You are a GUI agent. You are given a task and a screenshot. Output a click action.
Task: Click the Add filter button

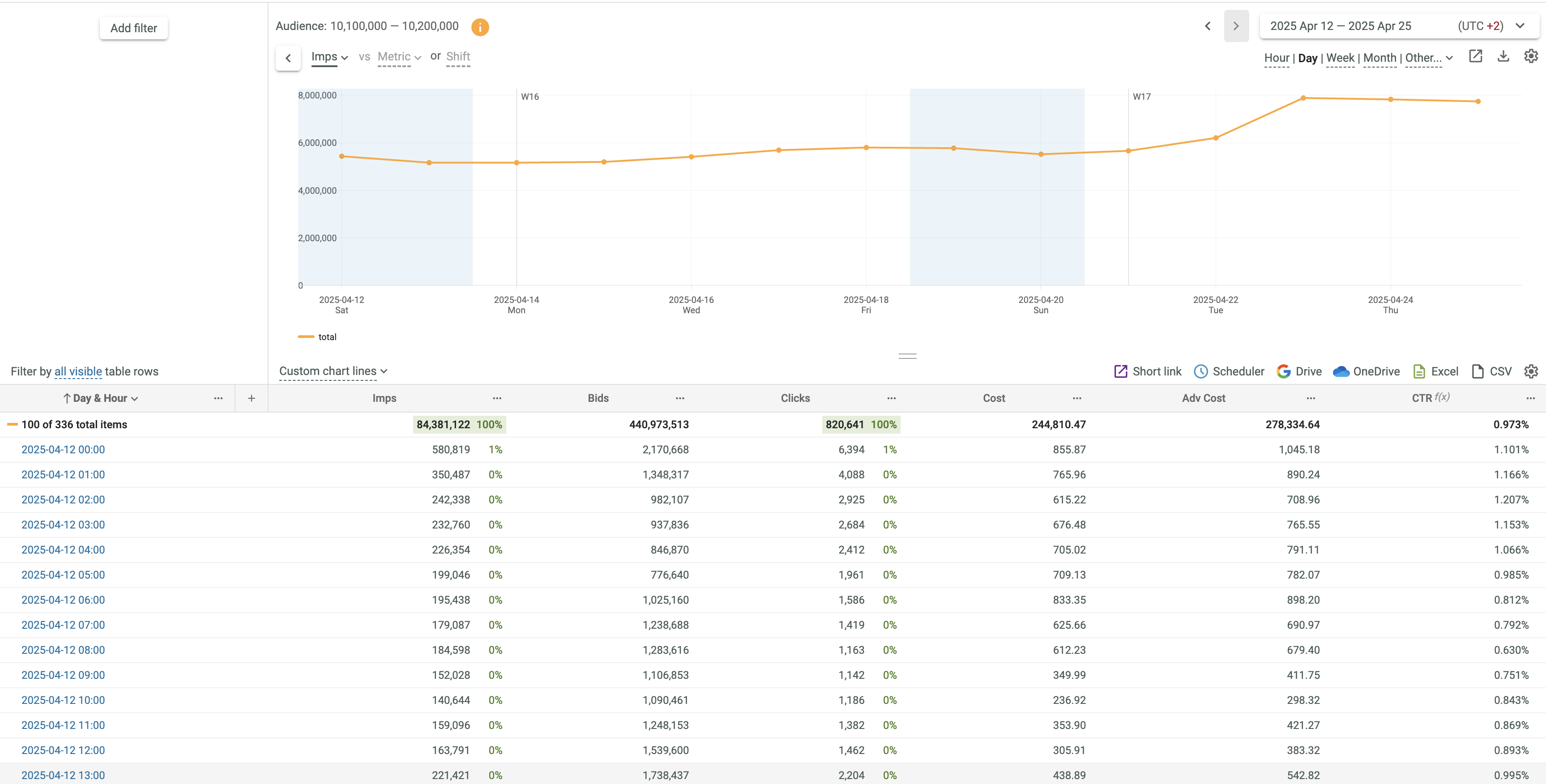click(x=133, y=28)
